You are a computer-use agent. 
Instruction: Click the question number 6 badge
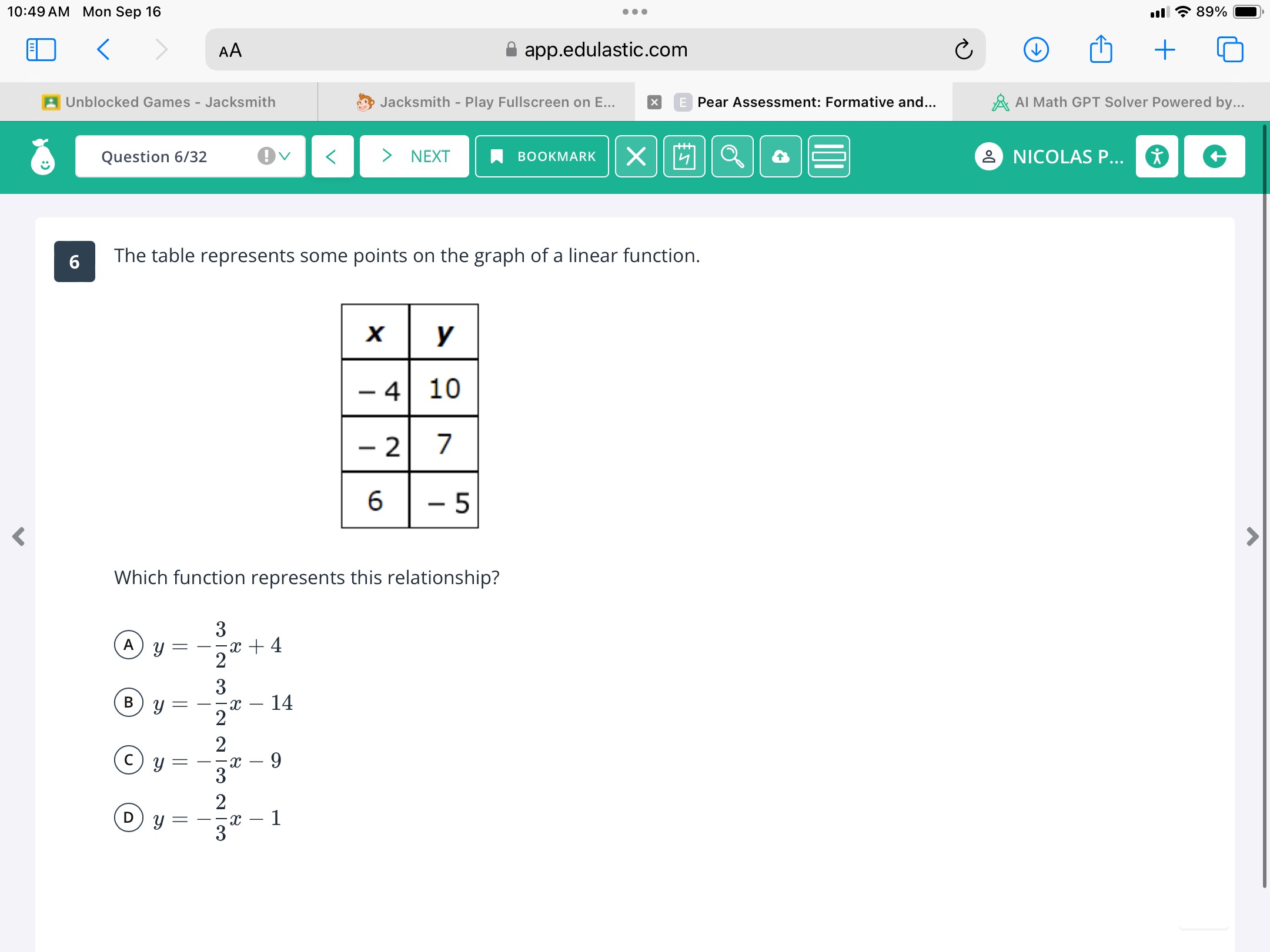pyautogui.click(x=75, y=262)
